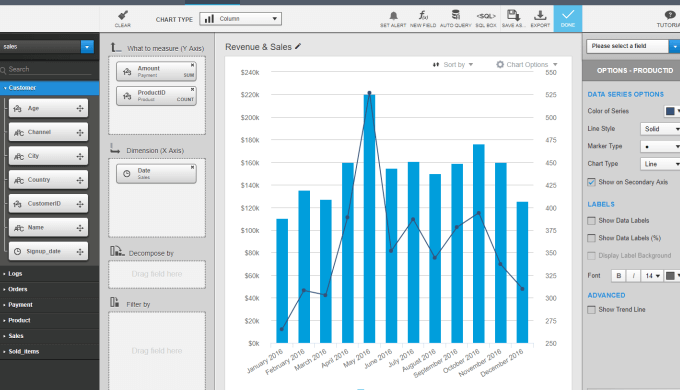Open the Line Style dropdown
Screen dimensions: 680x390
click(660, 129)
